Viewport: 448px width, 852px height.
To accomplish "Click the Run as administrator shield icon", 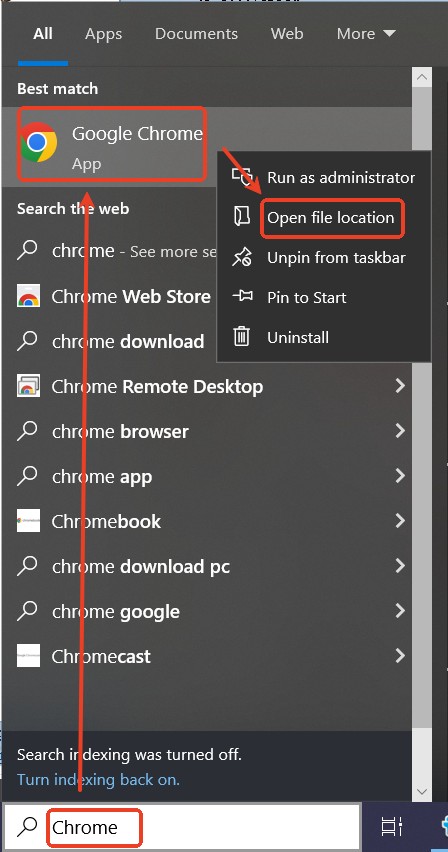I will click(x=241, y=177).
